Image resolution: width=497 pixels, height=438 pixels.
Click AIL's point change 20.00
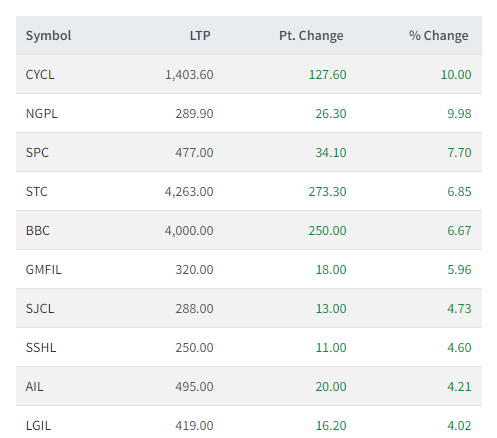click(331, 386)
